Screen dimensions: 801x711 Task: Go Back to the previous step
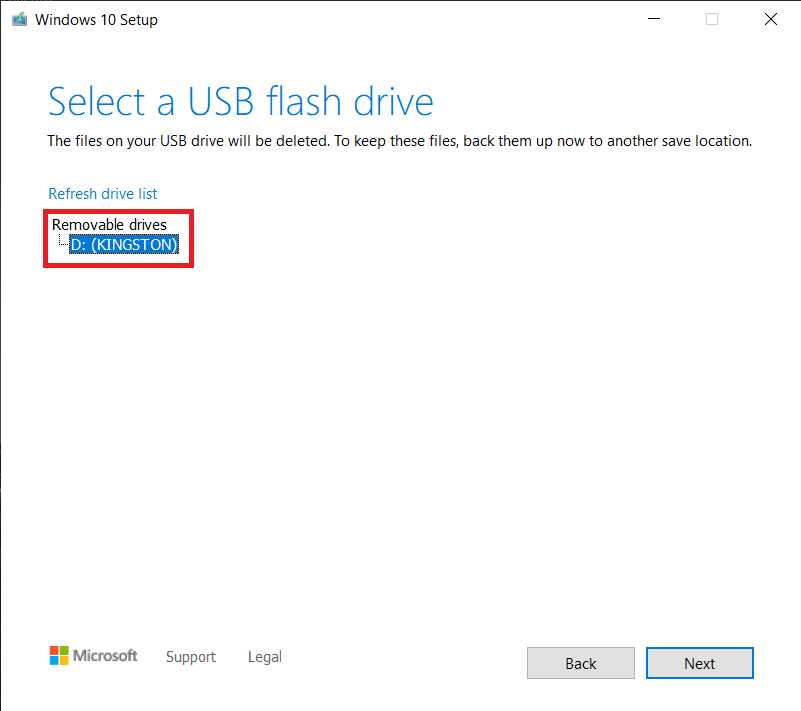(580, 663)
